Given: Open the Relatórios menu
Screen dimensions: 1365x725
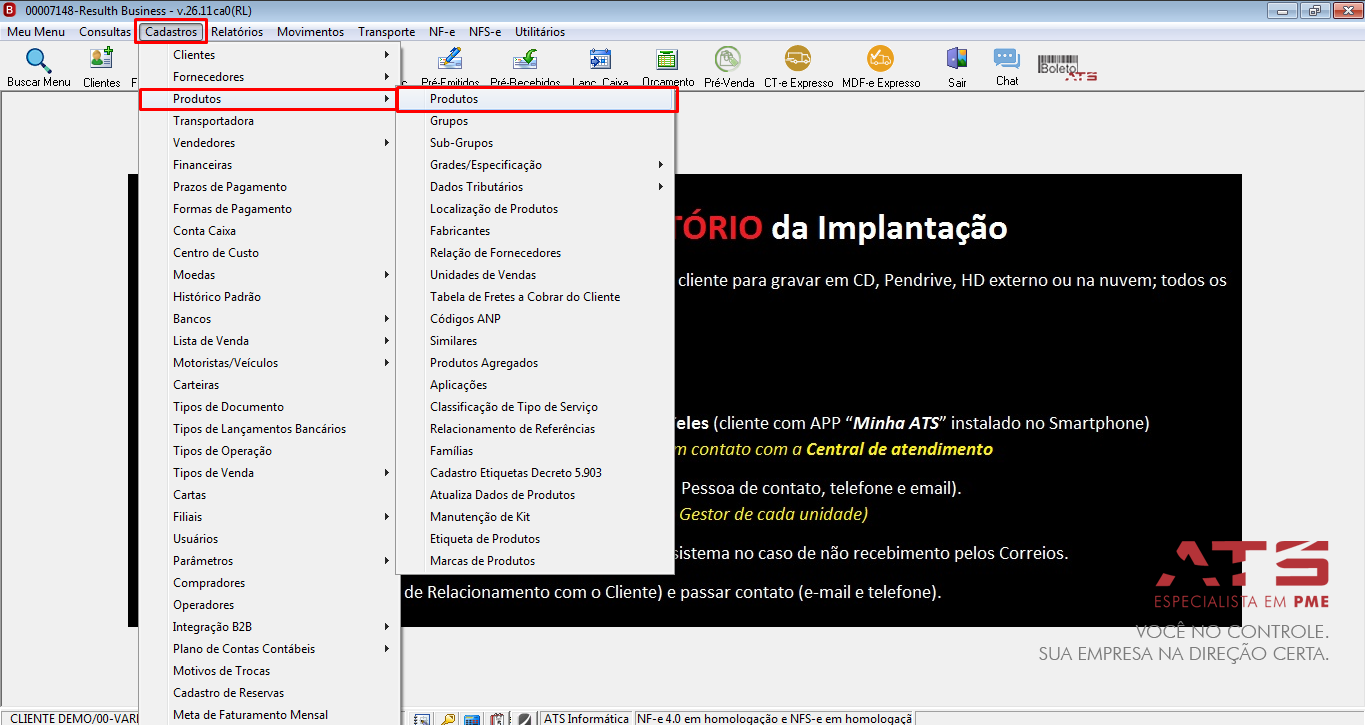Looking at the screenshot, I should coord(237,32).
